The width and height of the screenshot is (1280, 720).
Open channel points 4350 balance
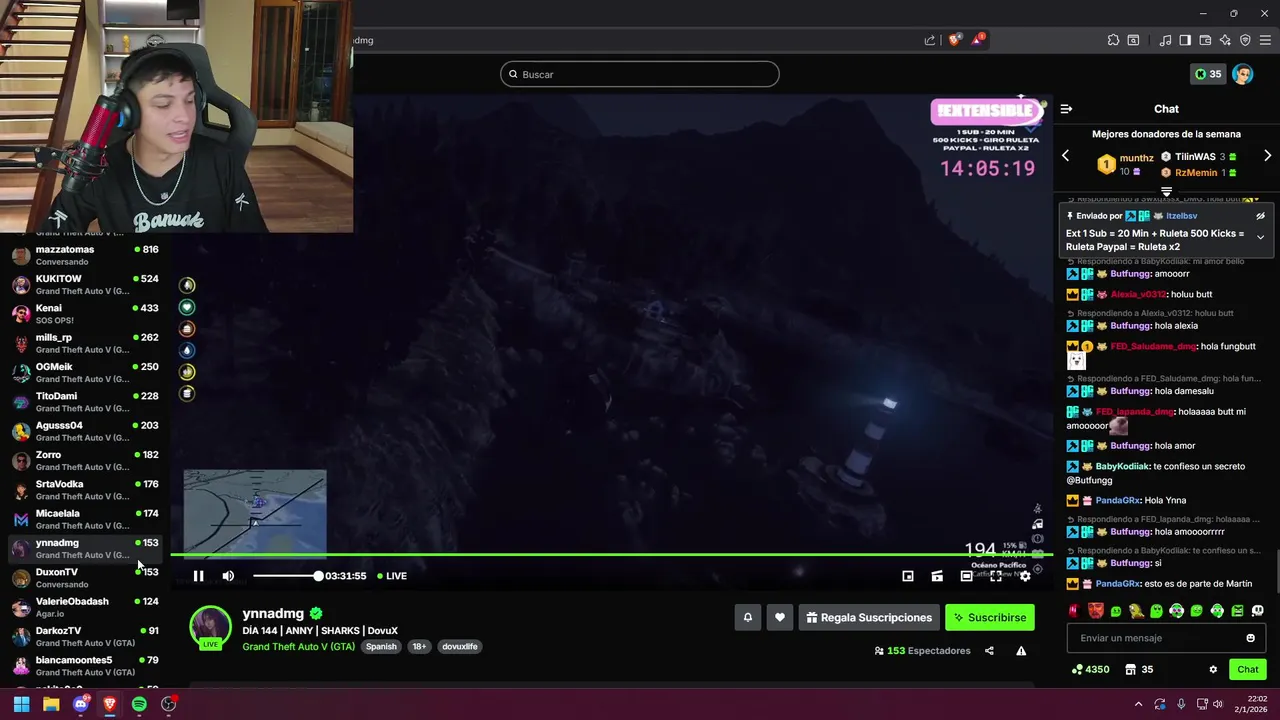1090,670
